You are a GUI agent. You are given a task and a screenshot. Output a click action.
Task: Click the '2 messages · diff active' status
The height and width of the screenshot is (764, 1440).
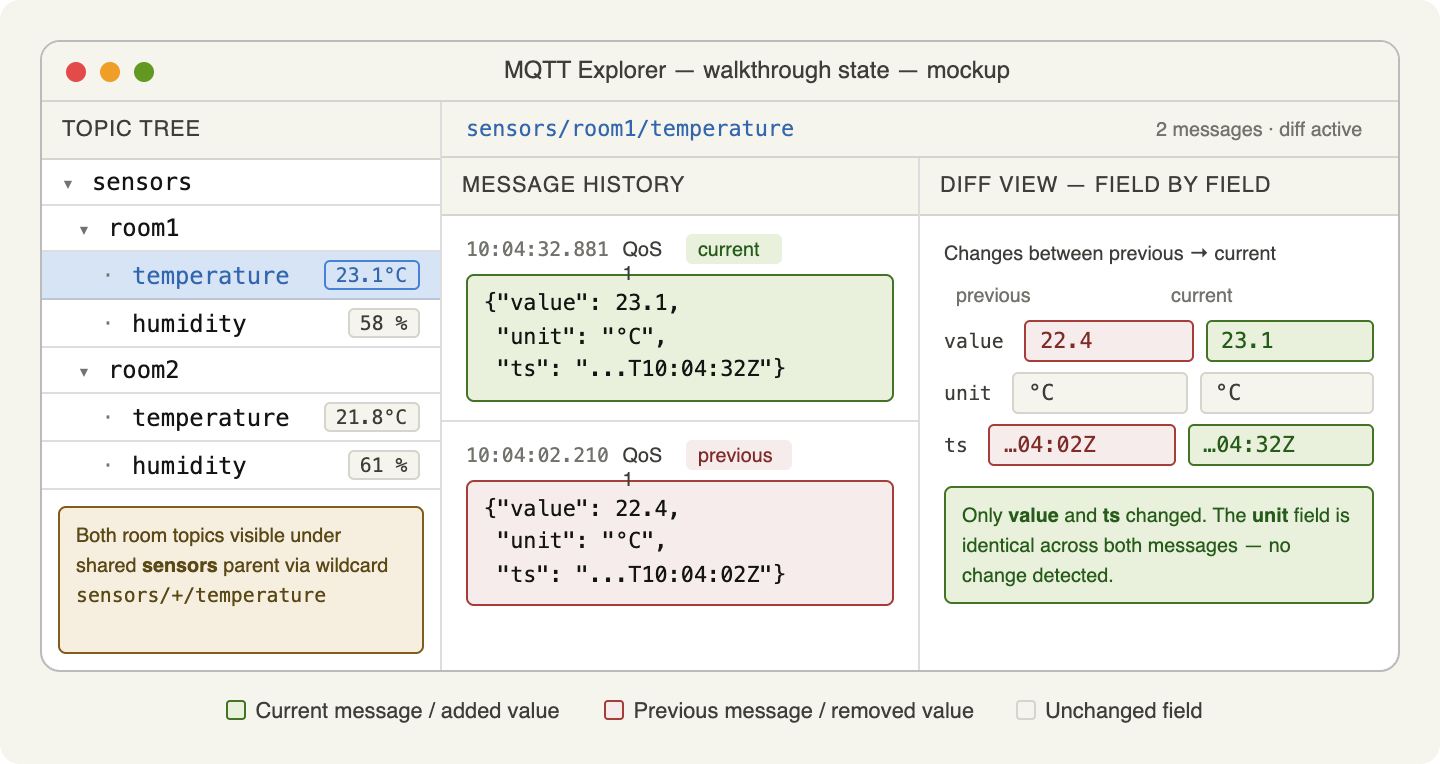(x=1259, y=130)
